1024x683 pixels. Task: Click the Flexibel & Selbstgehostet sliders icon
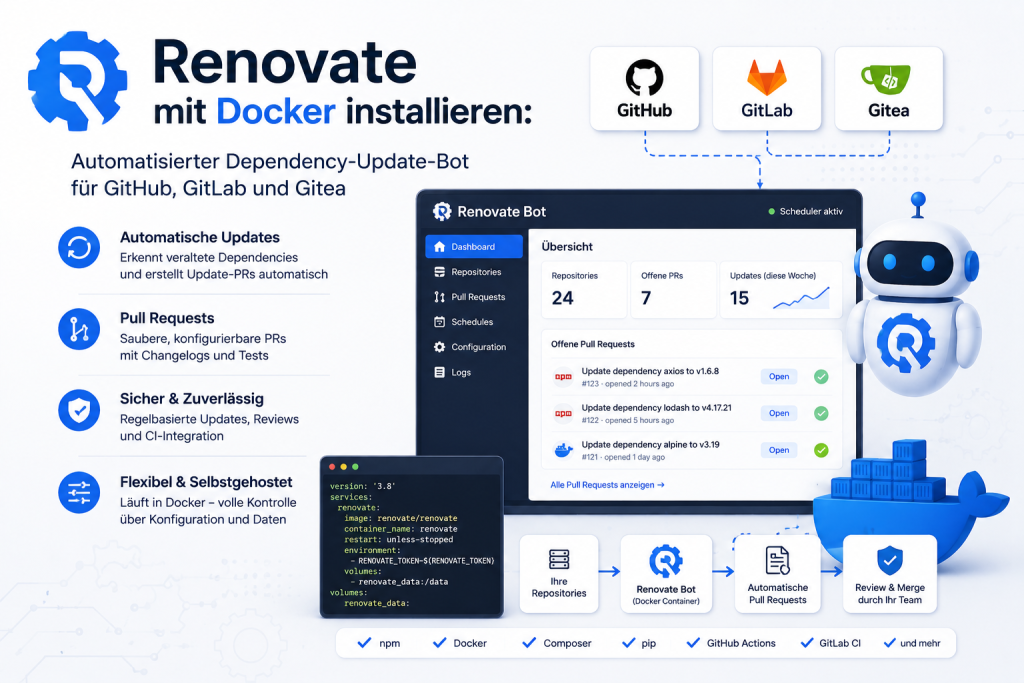pyautogui.click(x=79, y=492)
